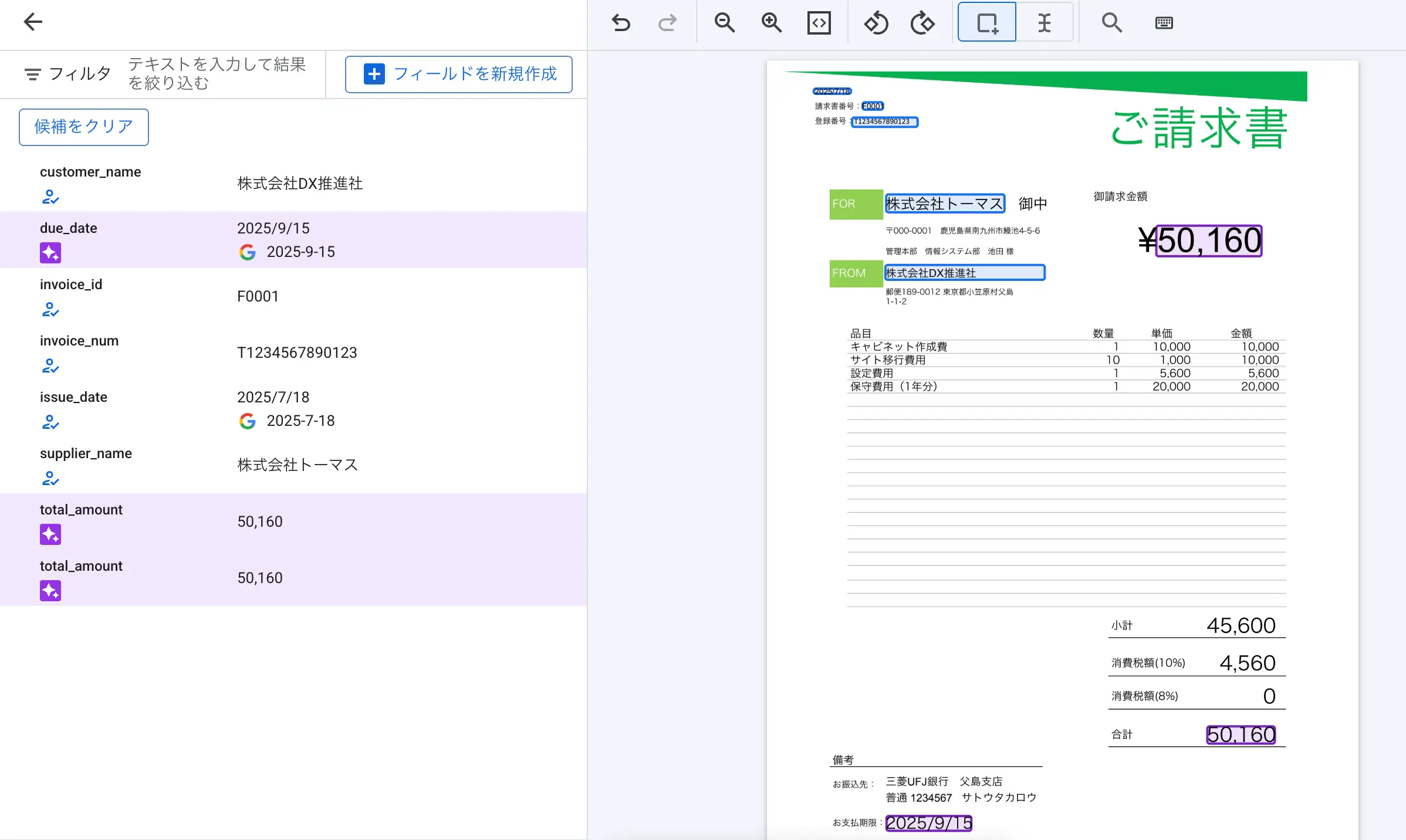Open keyboard shortcuts icon
1406x840 pixels.
[1164, 23]
